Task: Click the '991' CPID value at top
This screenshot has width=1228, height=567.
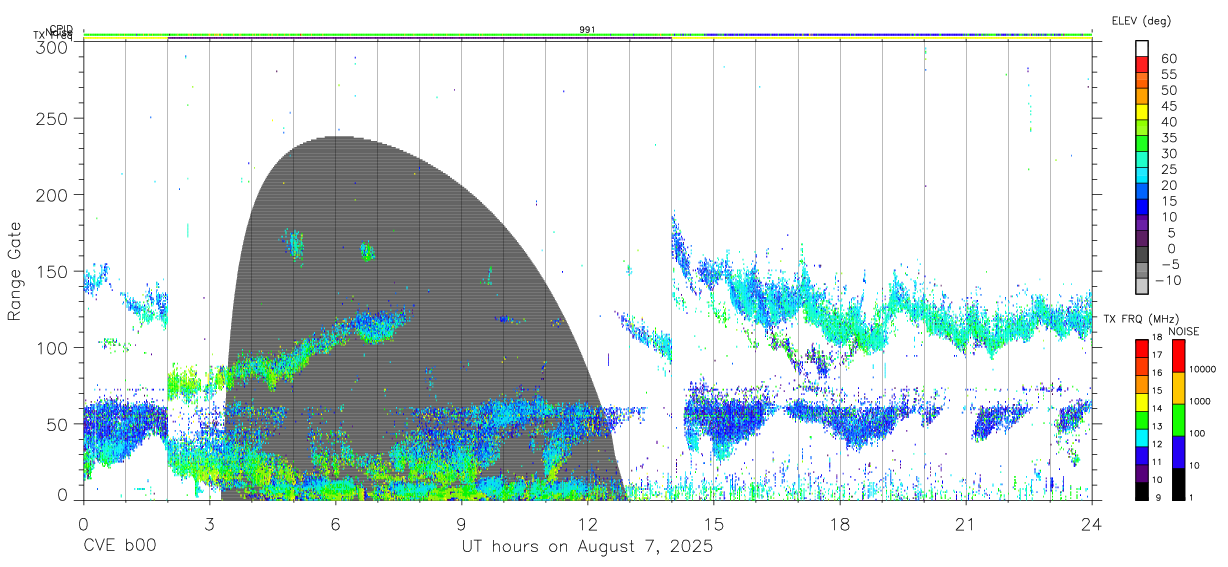Action: [x=587, y=30]
